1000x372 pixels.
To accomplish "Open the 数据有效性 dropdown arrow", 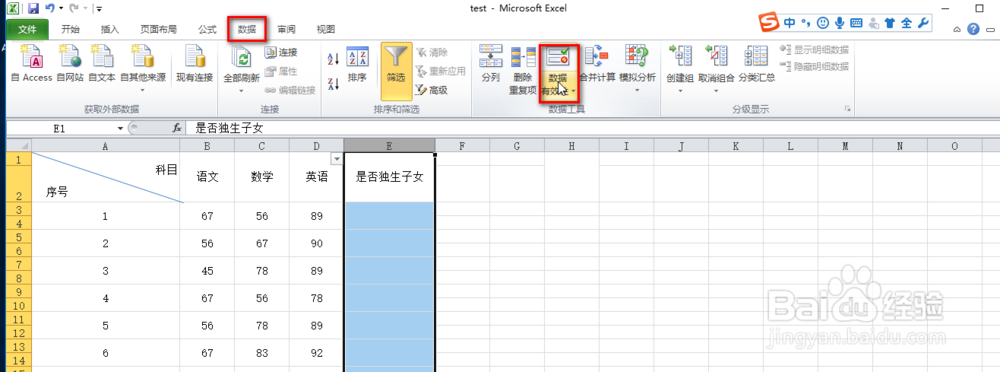I will click(573, 91).
